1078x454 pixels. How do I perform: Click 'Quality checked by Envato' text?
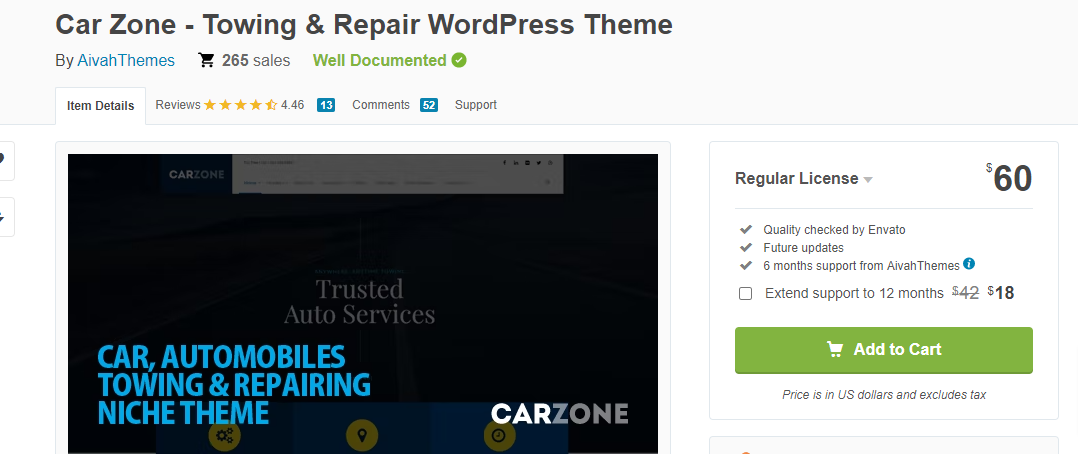pyautogui.click(x=834, y=230)
